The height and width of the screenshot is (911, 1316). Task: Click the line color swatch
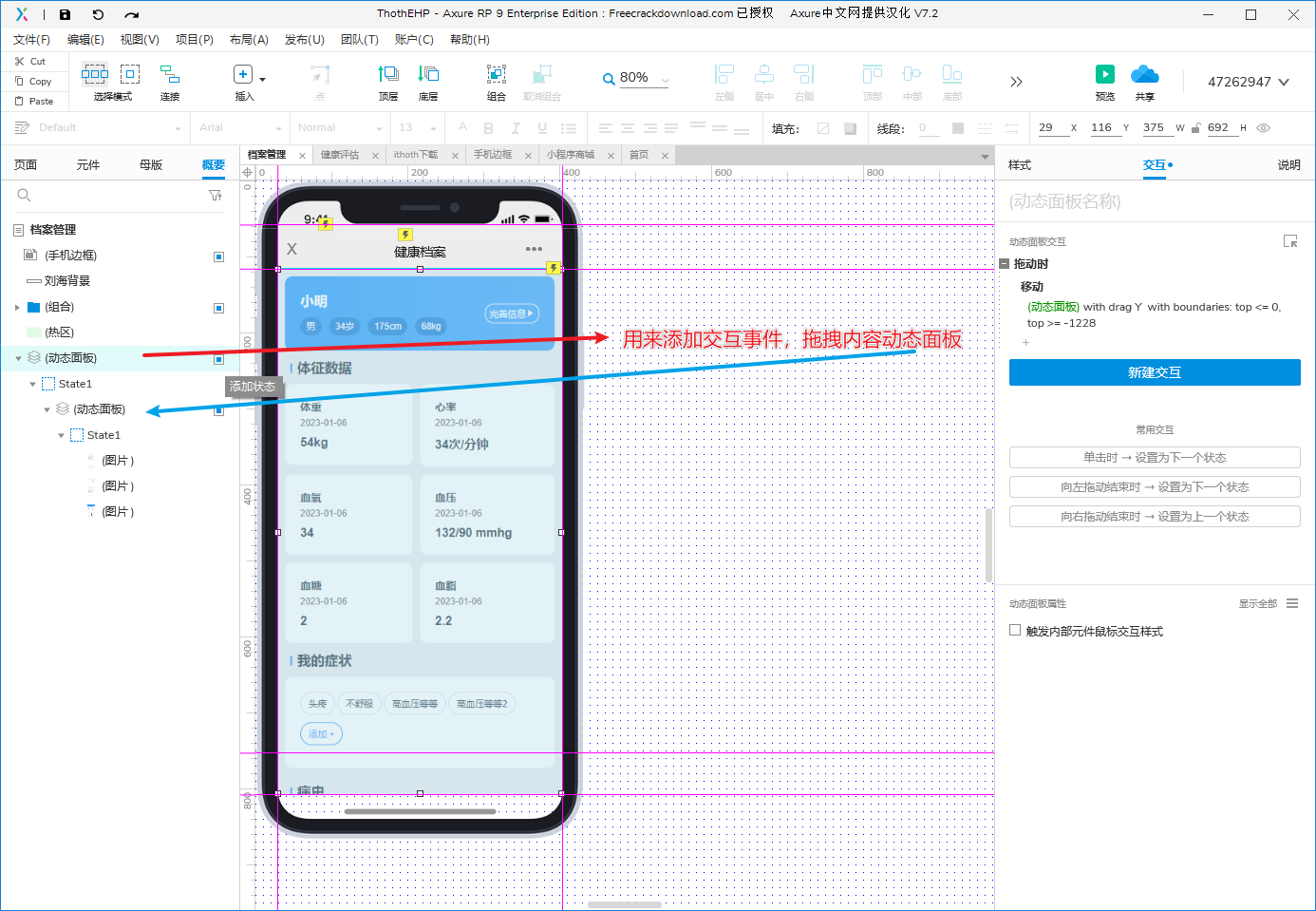(x=958, y=128)
